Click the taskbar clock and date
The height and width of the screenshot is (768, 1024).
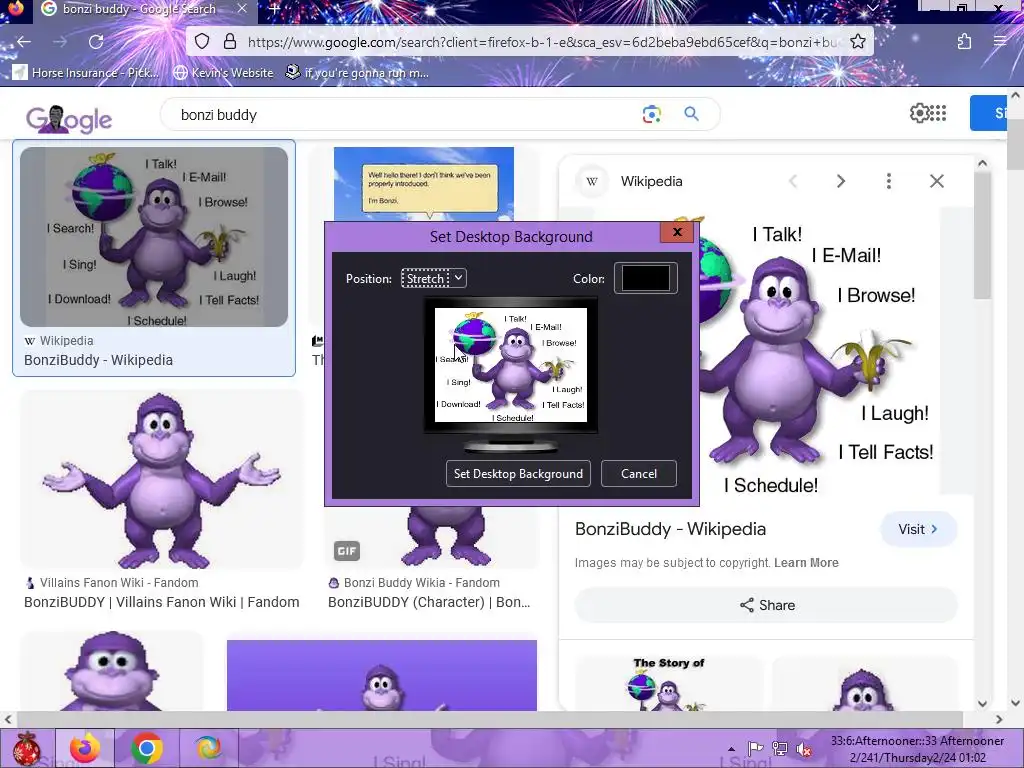(x=917, y=749)
